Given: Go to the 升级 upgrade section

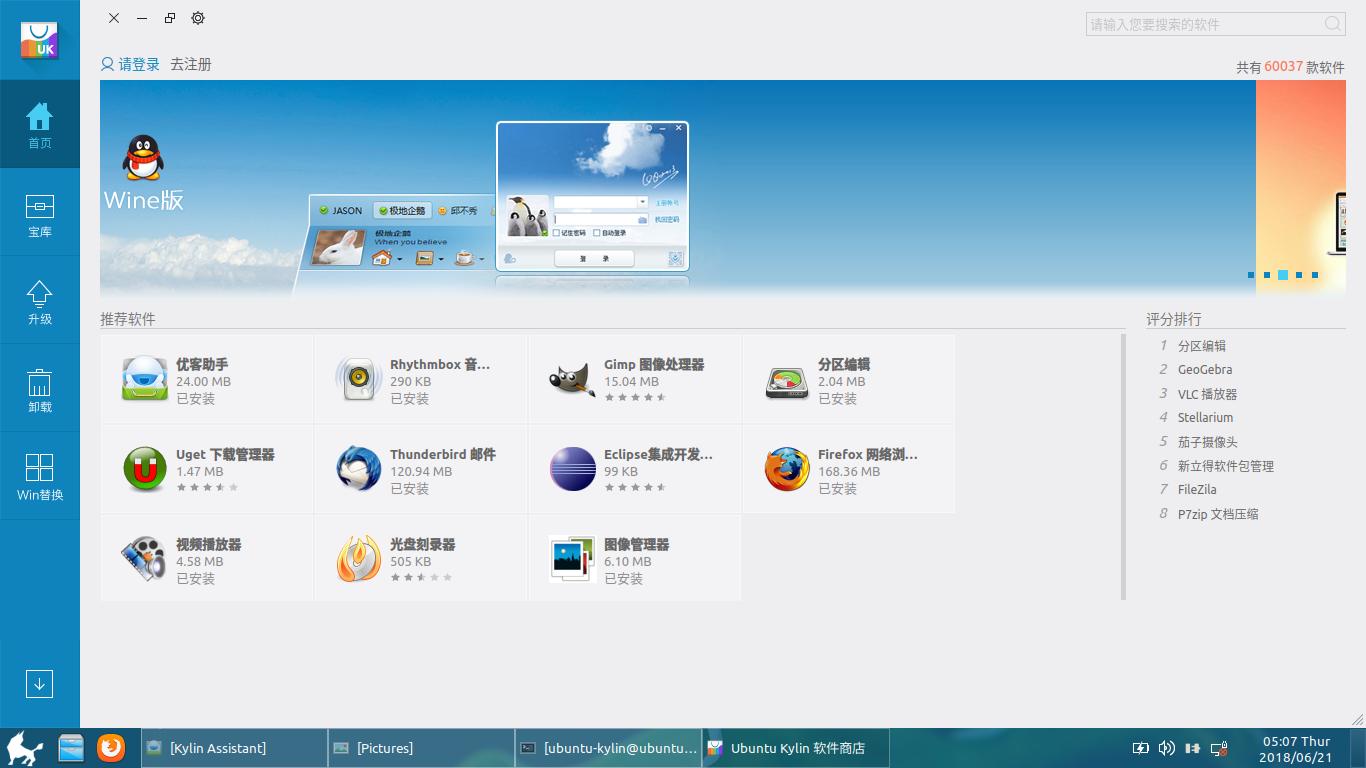Looking at the screenshot, I should tap(40, 301).
